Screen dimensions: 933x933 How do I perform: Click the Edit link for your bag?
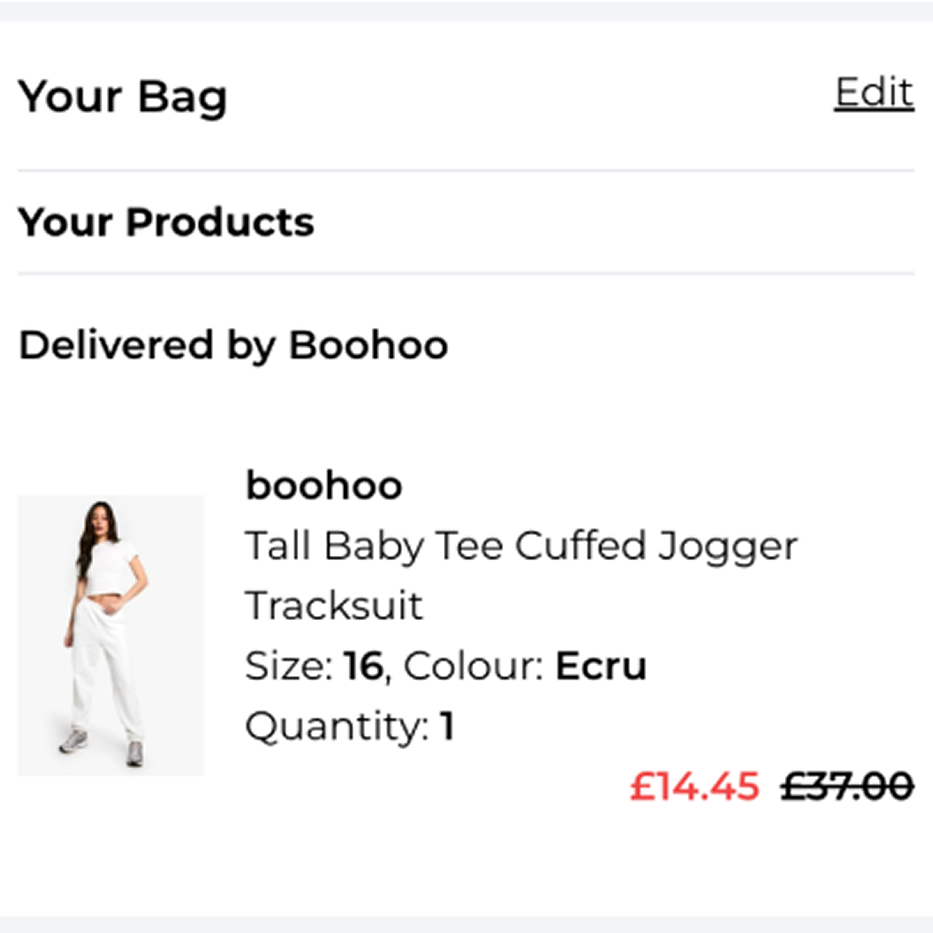coord(873,93)
